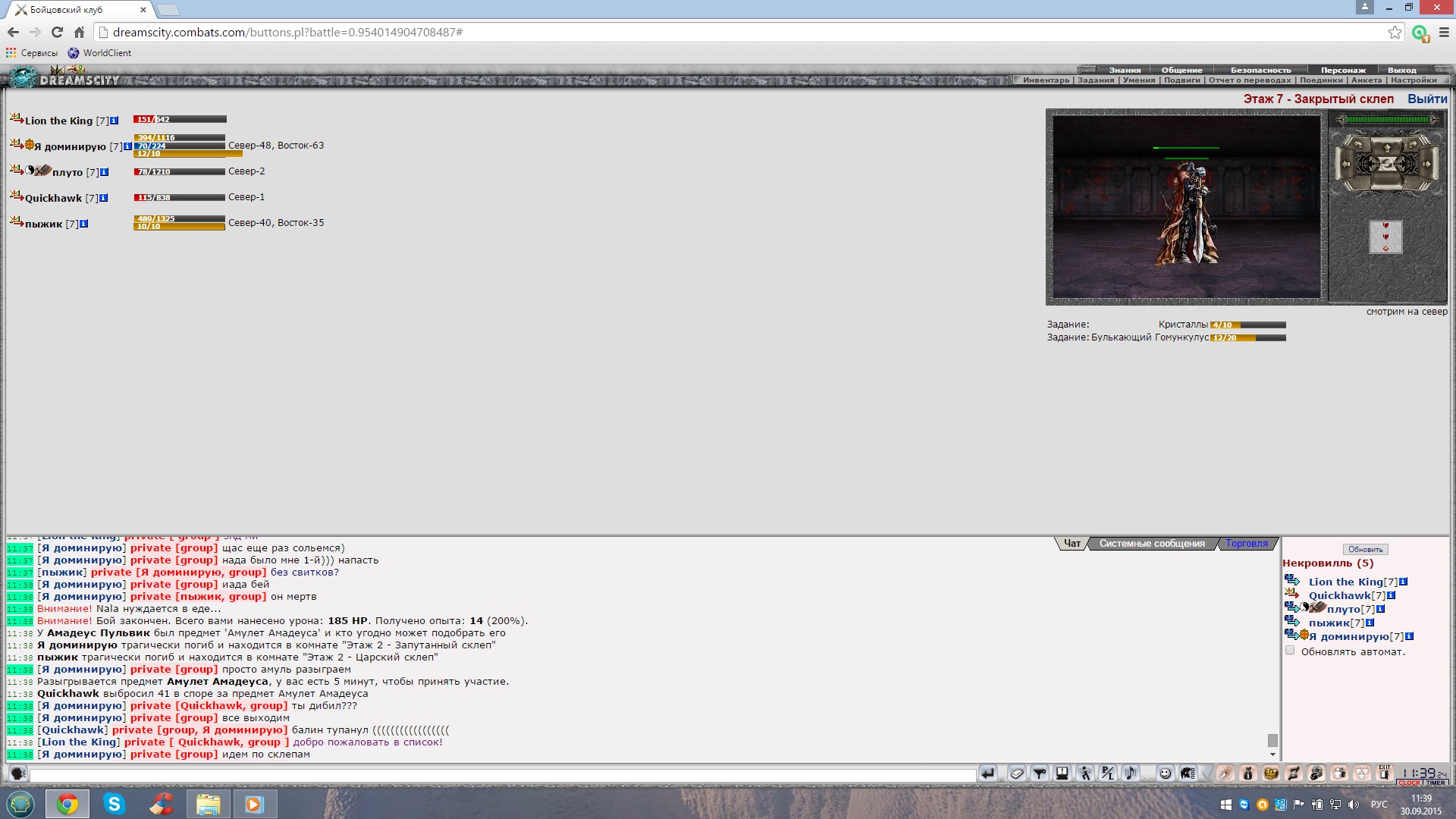Viewport: 1456px width, 819px height.
Task: Click player name Lion the King in party list
Action: point(58,121)
